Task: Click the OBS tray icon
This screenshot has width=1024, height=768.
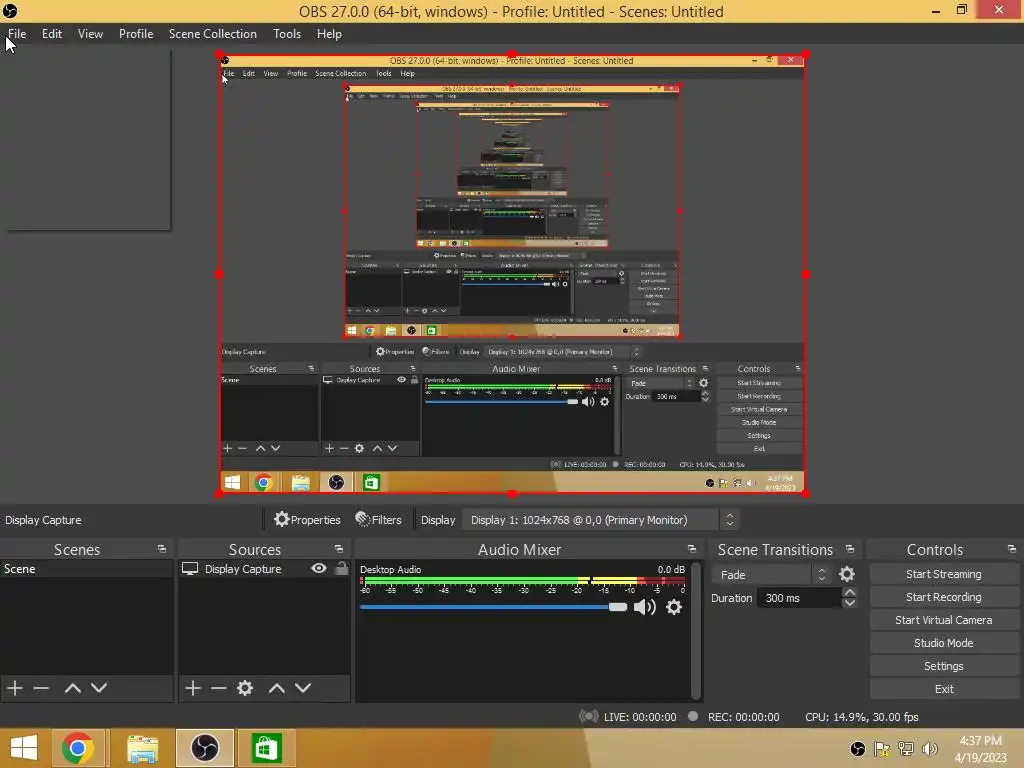Action: click(857, 749)
